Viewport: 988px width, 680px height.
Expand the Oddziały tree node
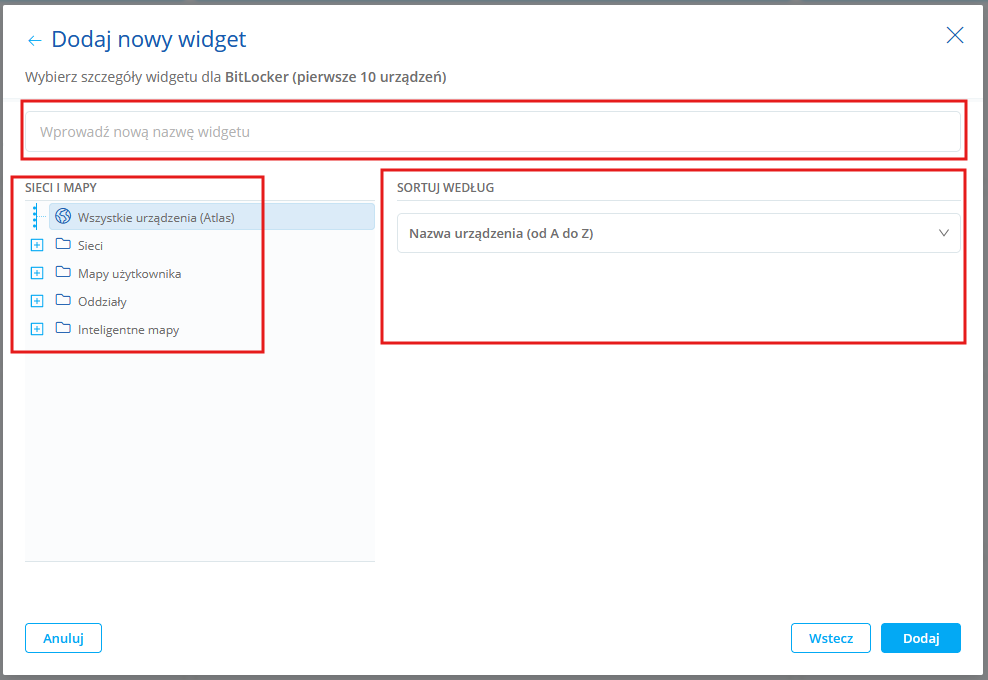pos(37,301)
